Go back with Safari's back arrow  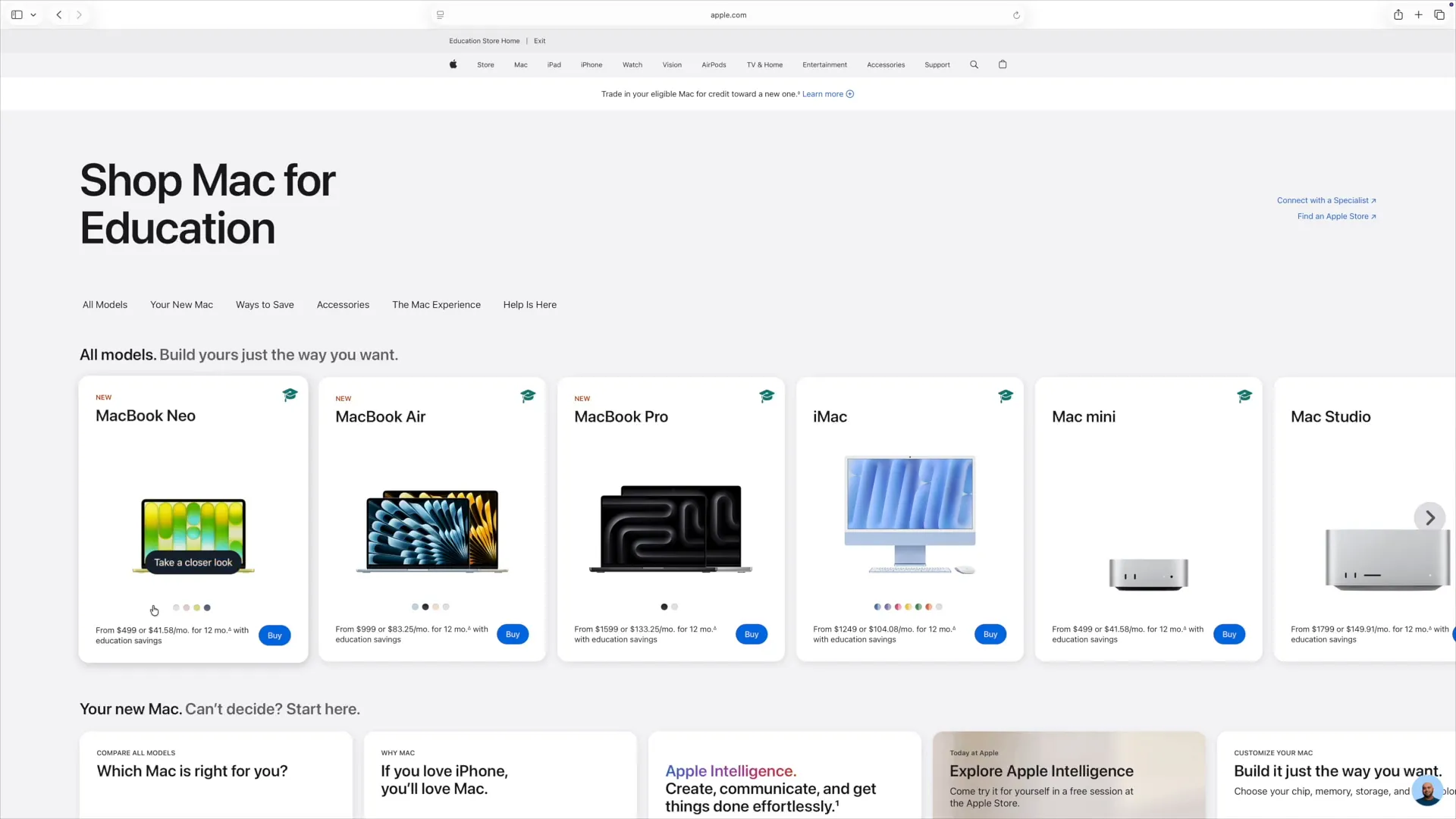click(59, 14)
